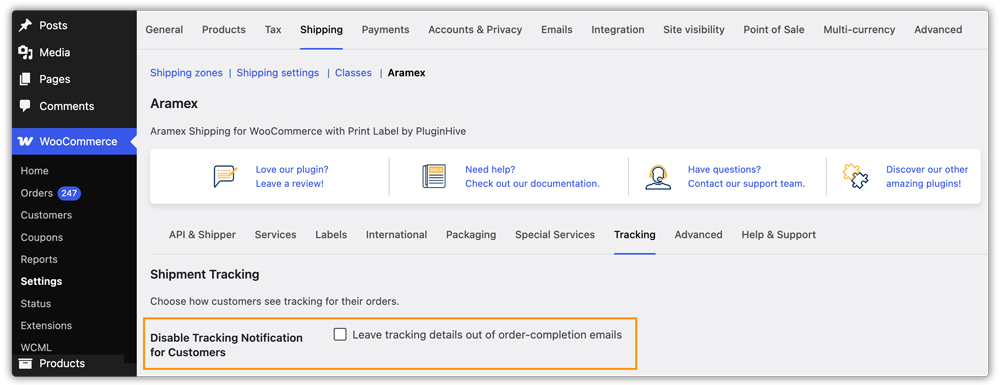Select WooCommerce in the sidebar

[74, 142]
